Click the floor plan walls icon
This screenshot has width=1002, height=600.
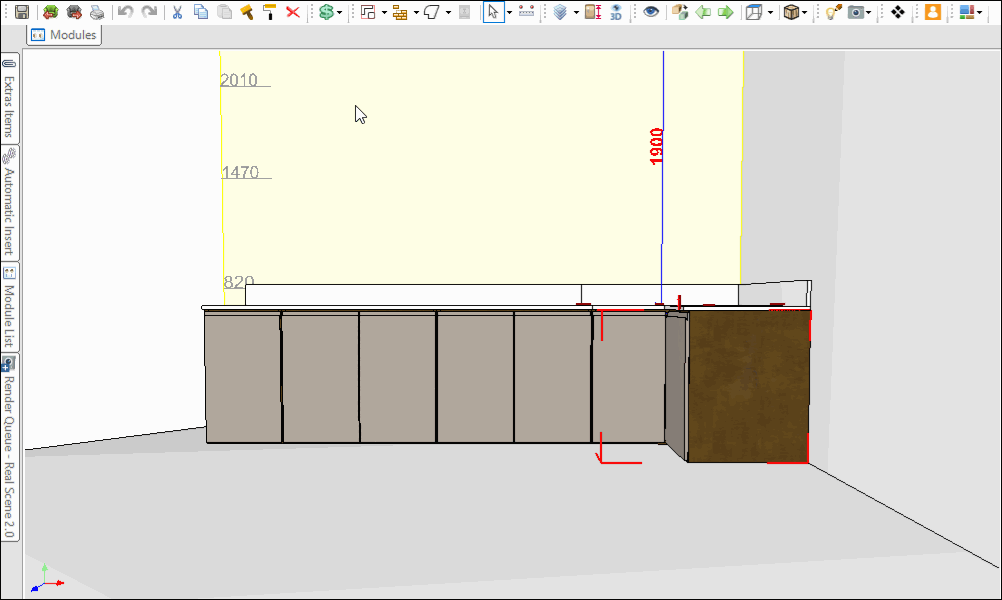pos(368,12)
